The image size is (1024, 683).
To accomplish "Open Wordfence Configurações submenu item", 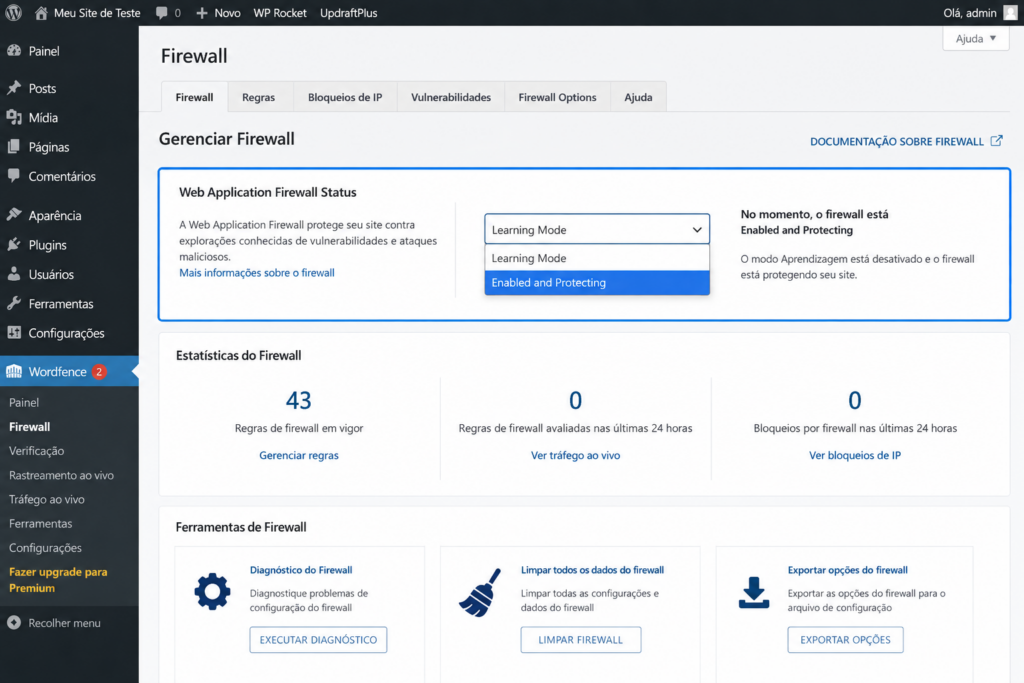I will pos(45,548).
